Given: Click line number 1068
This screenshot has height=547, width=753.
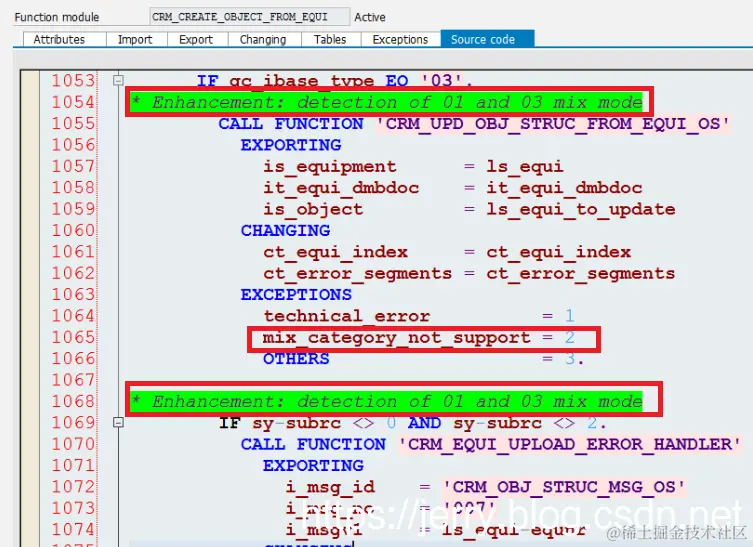Looking at the screenshot, I should click(73, 401).
